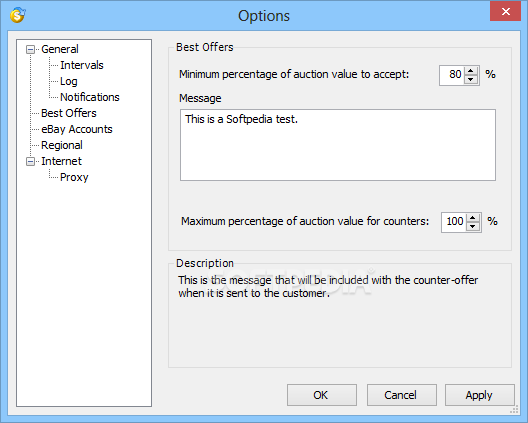528x423 pixels.
Task: Go to eBay Accounts settings
Action: [x=77, y=129]
